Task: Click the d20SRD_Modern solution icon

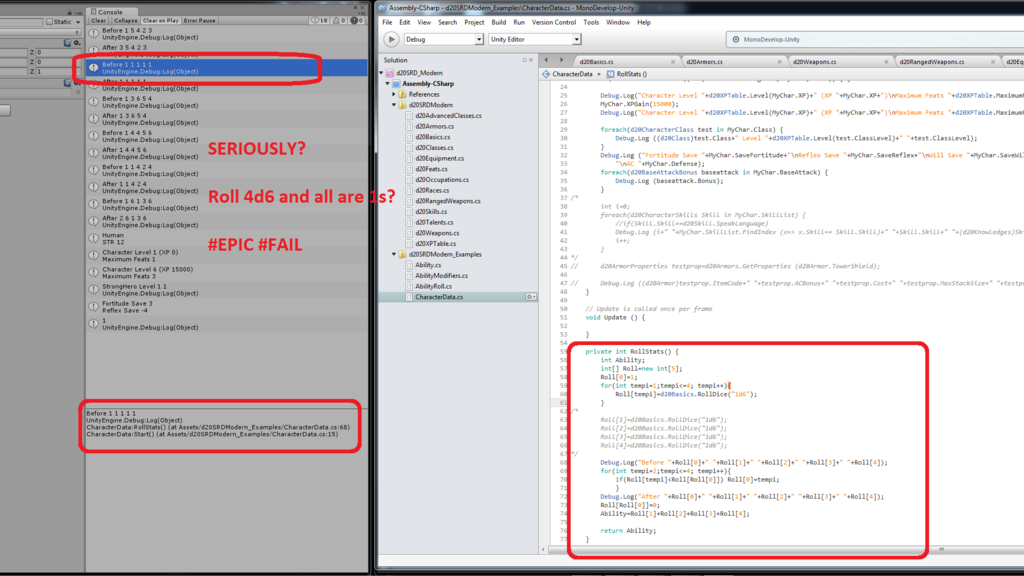Action: click(390, 73)
